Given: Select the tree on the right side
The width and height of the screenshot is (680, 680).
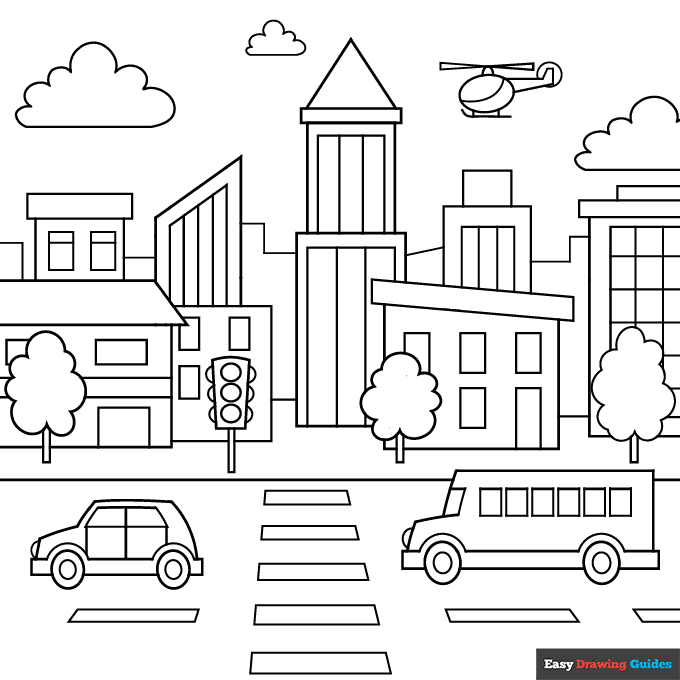Looking at the screenshot, I should click(632, 383).
